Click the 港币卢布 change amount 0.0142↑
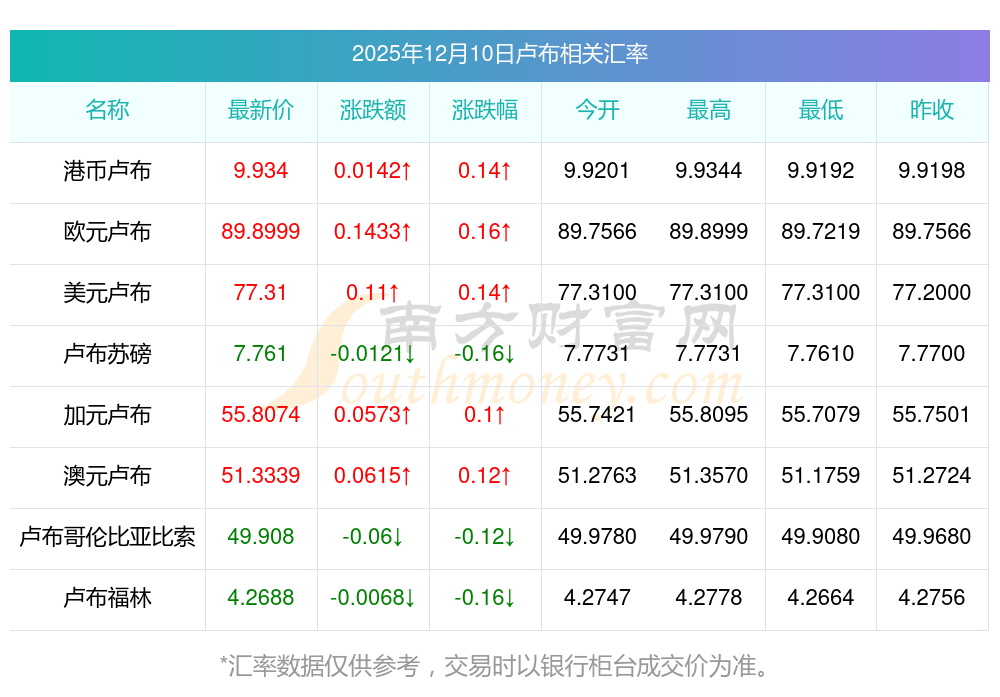The image size is (1000, 697). coord(373,171)
